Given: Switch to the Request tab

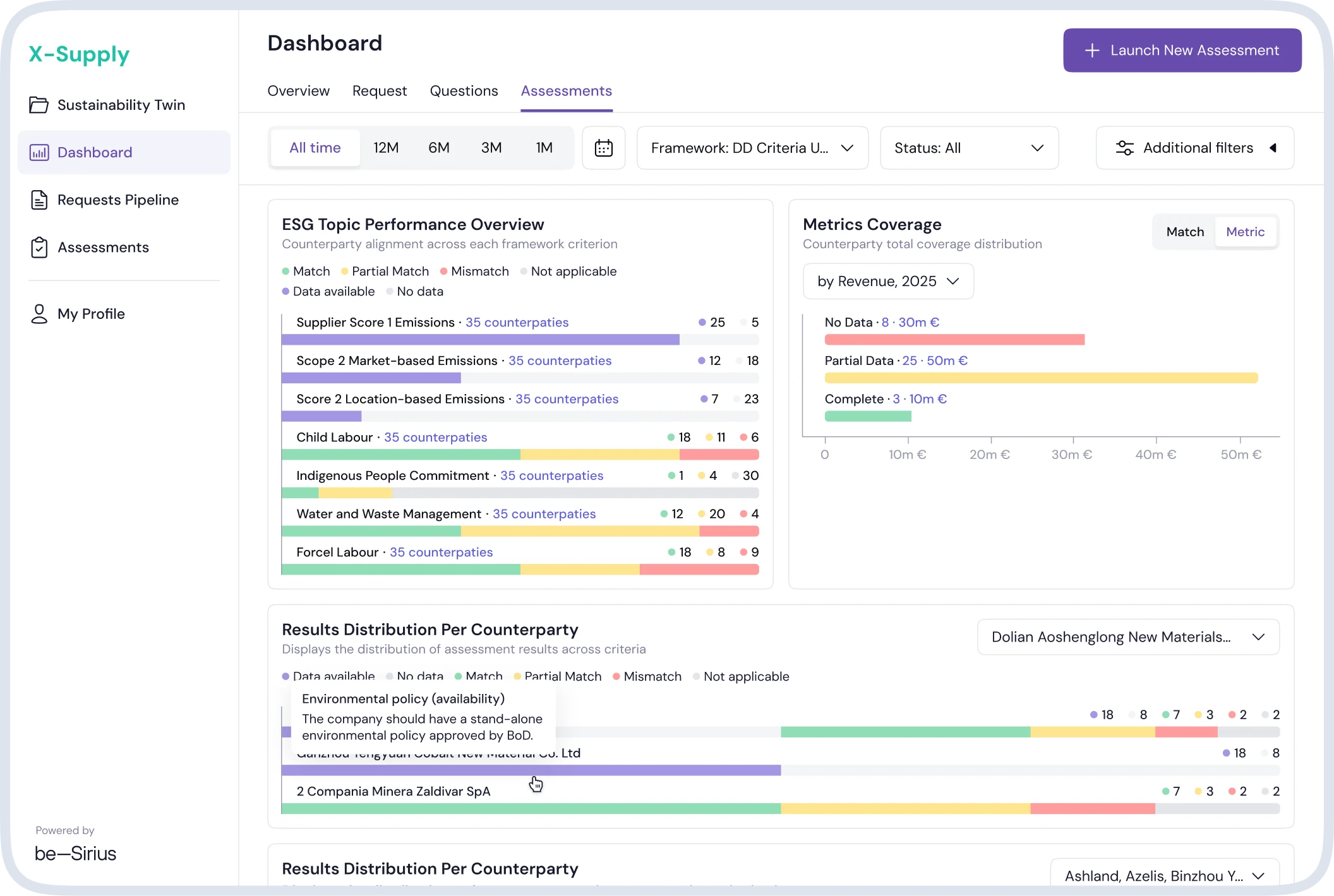Looking at the screenshot, I should coord(380,91).
